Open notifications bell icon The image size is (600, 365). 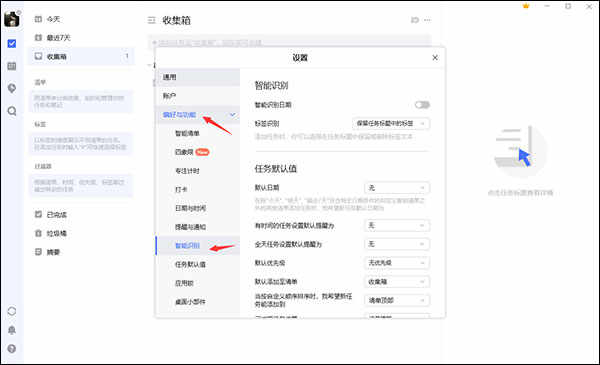coord(12,330)
